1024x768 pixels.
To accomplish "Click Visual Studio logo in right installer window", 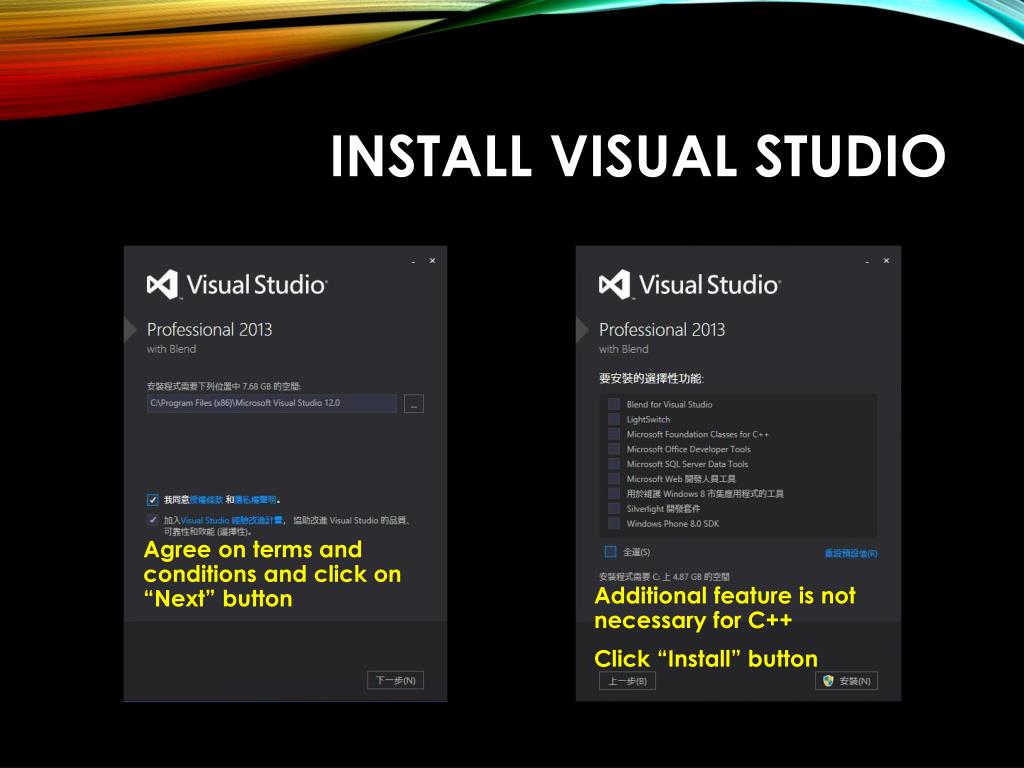I will point(689,285).
